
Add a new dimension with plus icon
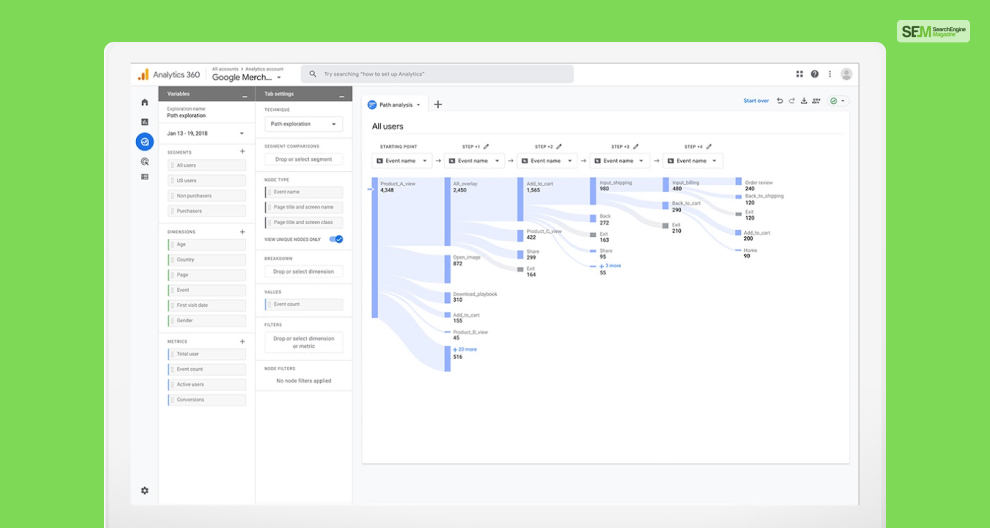[242, 232]
